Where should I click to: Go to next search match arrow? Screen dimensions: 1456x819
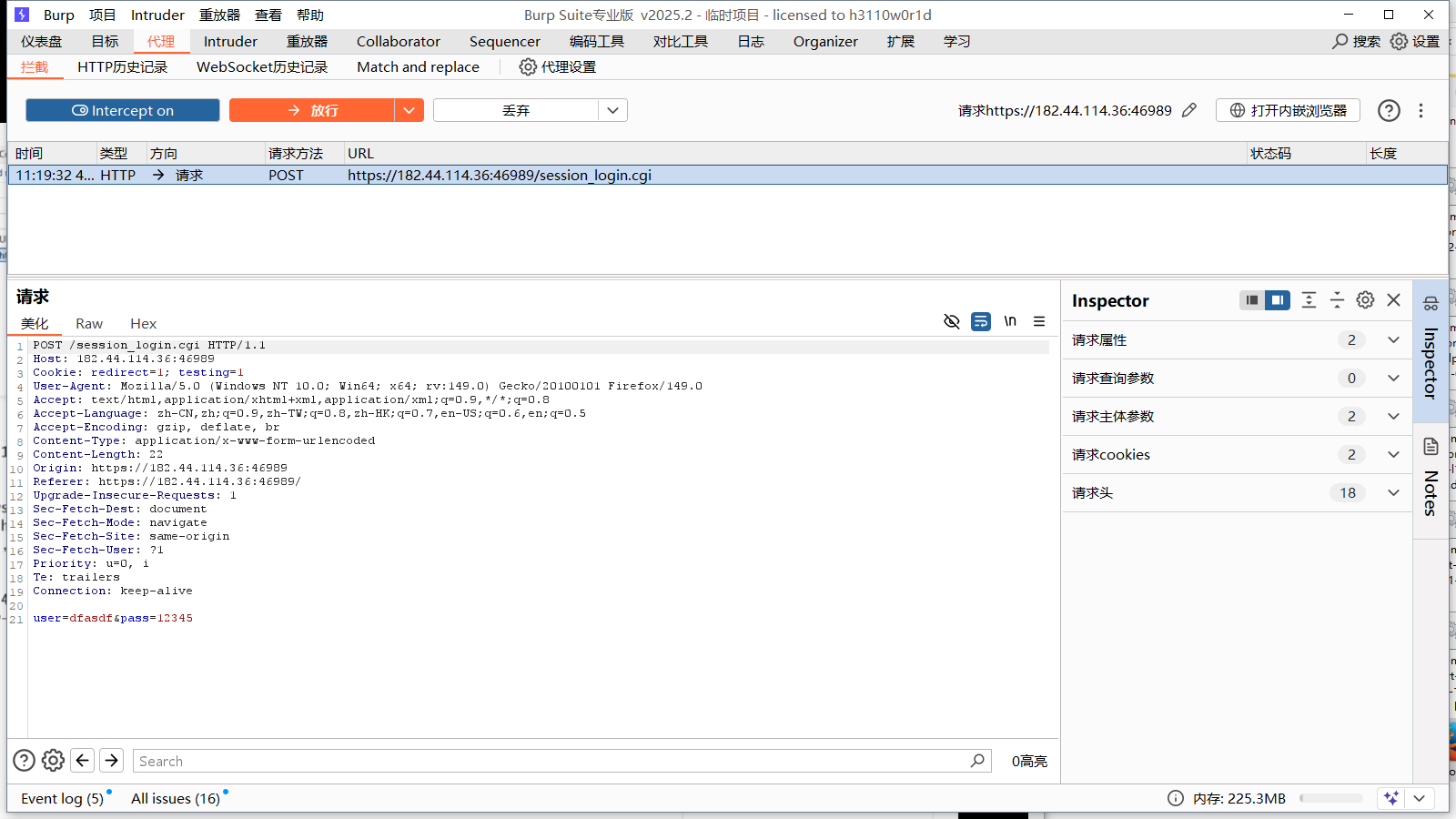pos(112,760)
